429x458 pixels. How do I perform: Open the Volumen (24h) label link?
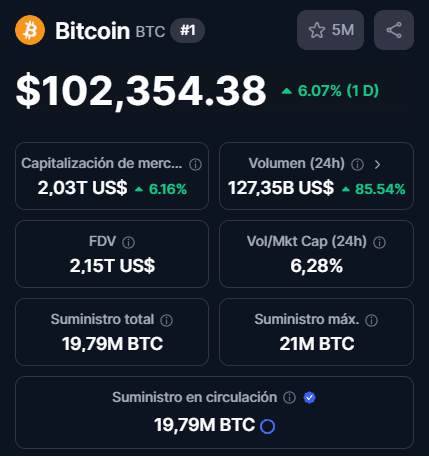pyautogui.click(x=297, y=163)
